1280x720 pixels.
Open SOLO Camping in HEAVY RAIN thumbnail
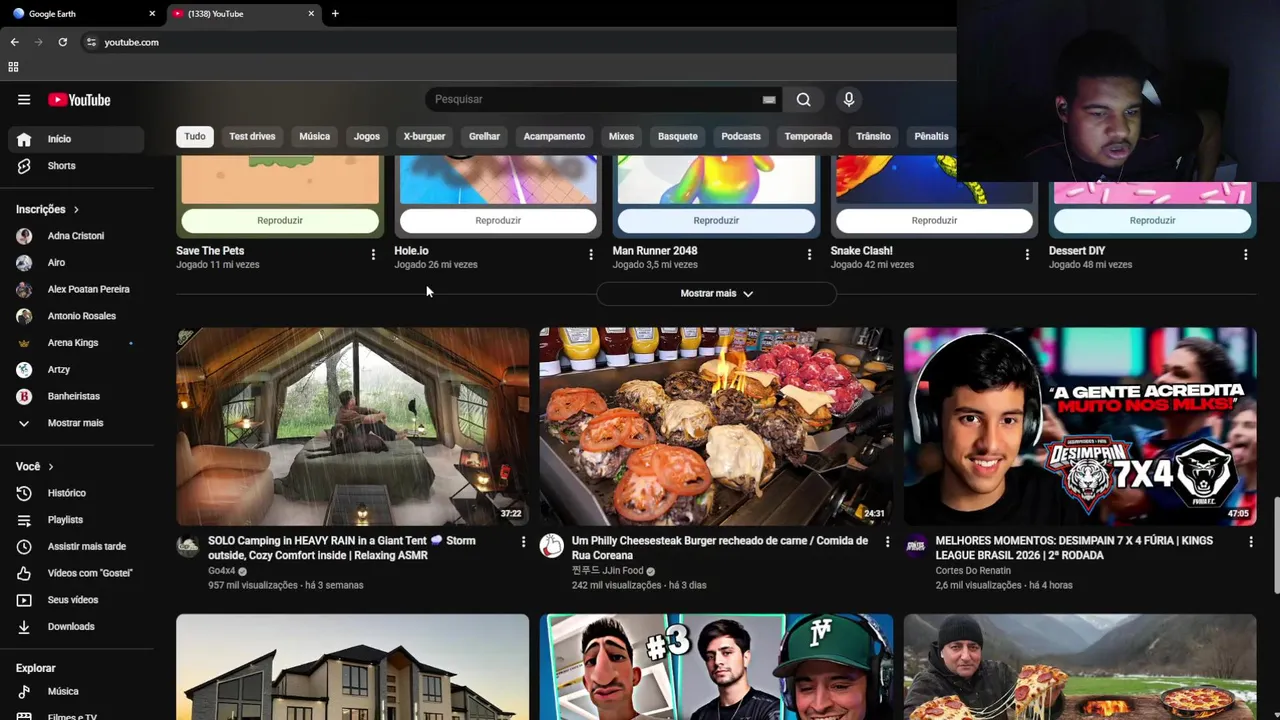click(352, 426)
